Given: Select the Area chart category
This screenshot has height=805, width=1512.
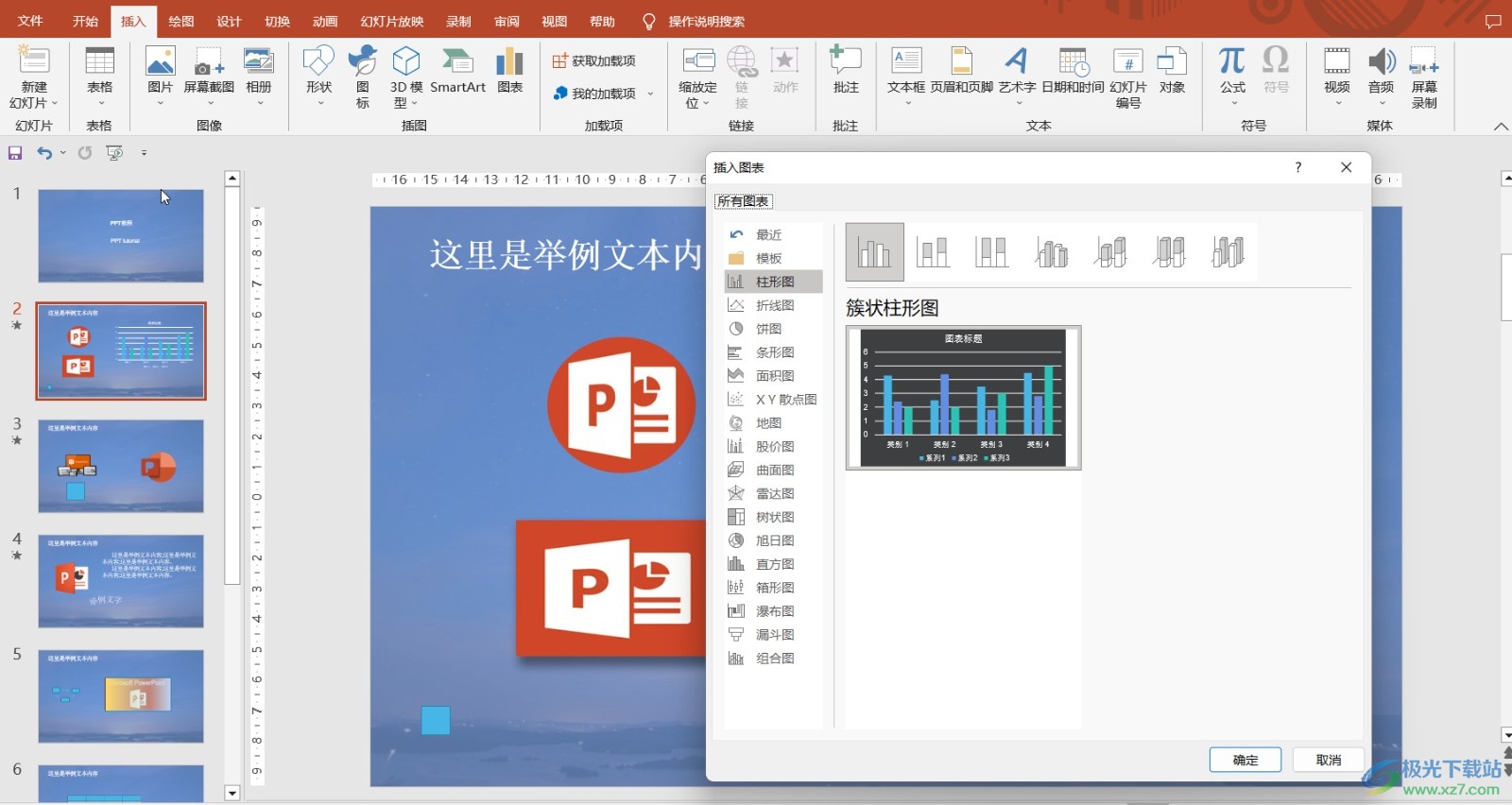Looking at the screenshot, I should 773,376.
